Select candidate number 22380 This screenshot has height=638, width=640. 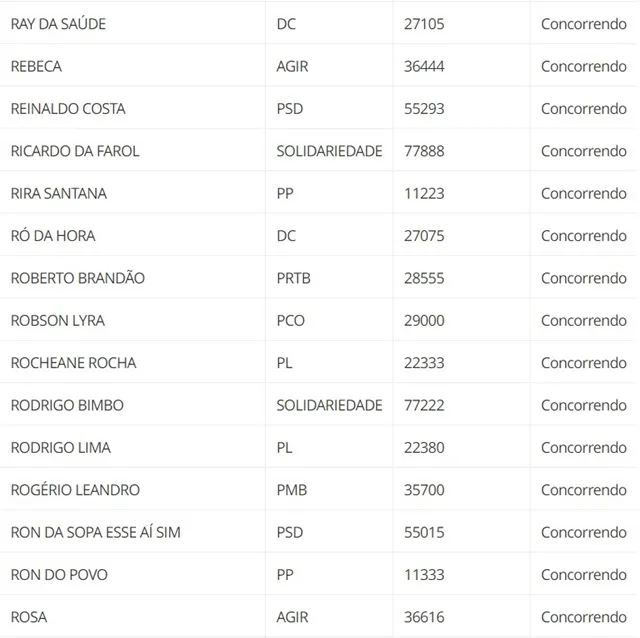[424, 448]
